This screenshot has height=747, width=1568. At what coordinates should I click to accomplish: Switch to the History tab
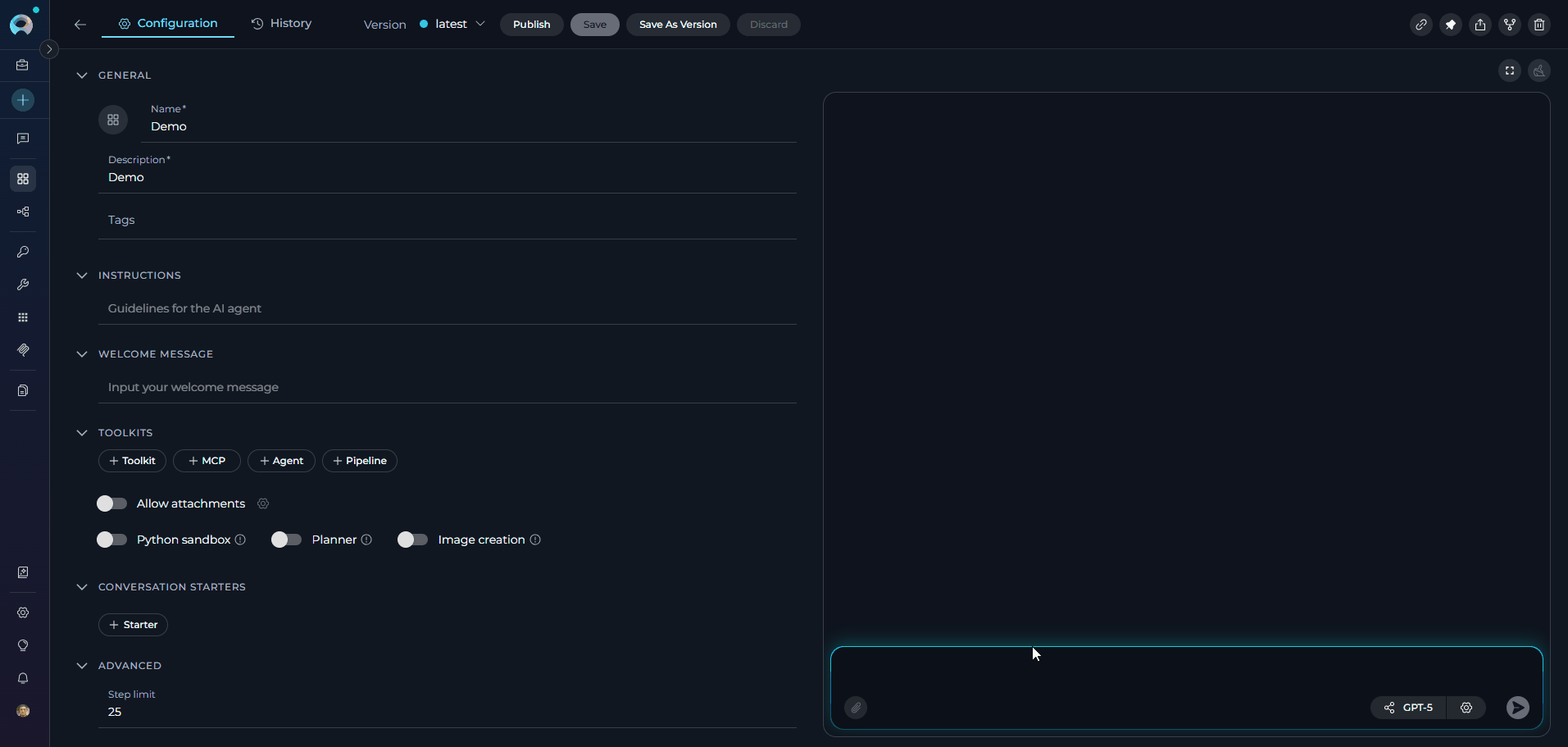tap(281, 24)
